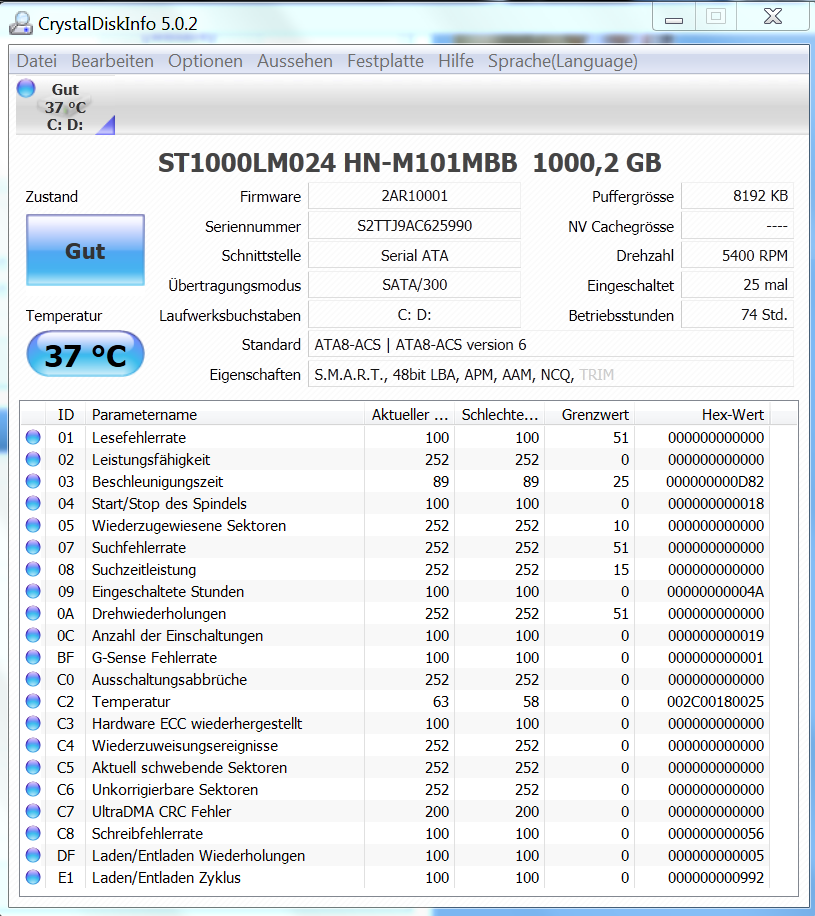Screen dimensions: 815x916
Task: Click the Standard field ATA8-ACS version 6
Action: click(x=550, y=345)
